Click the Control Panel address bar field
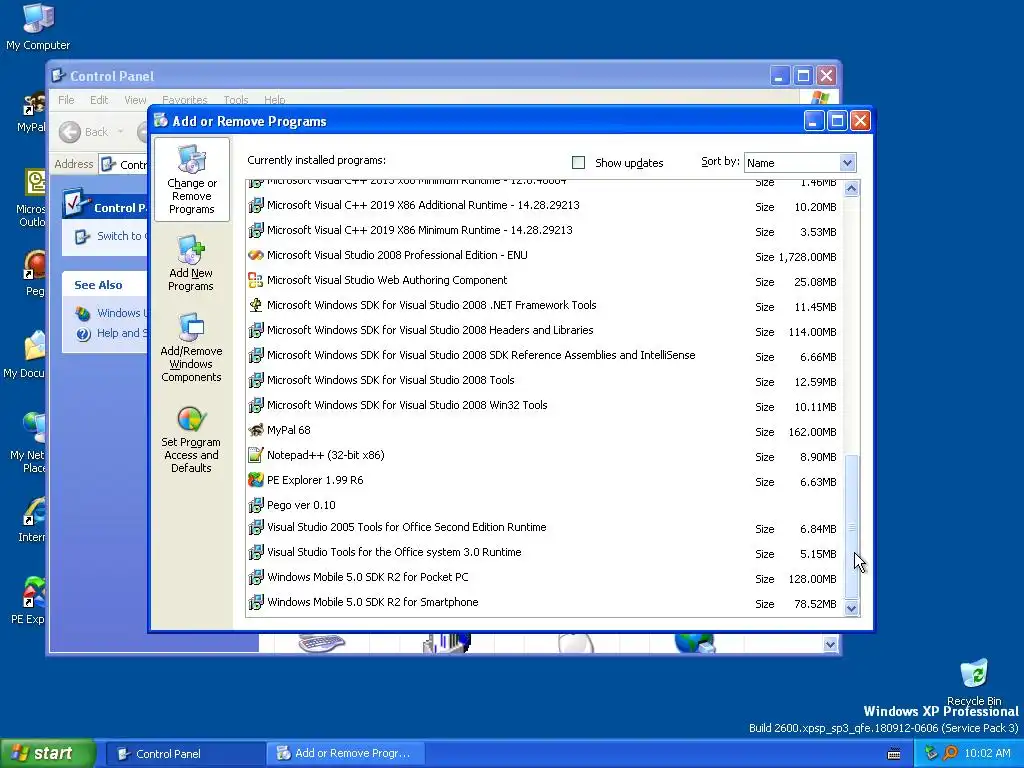1024x768 pixels. point(124,164)
